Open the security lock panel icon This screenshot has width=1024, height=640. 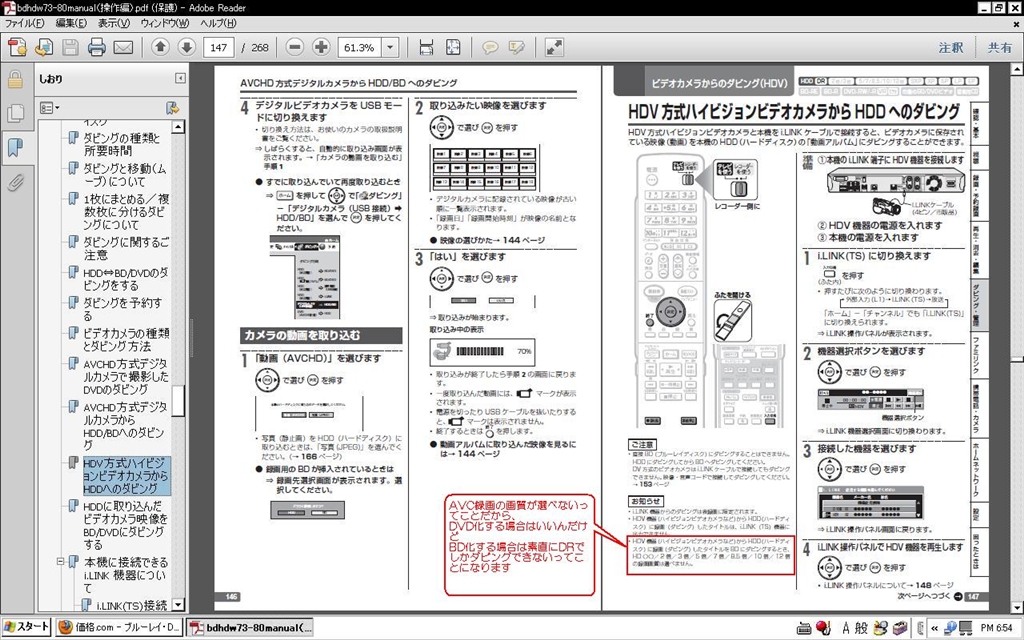[15, 80]
